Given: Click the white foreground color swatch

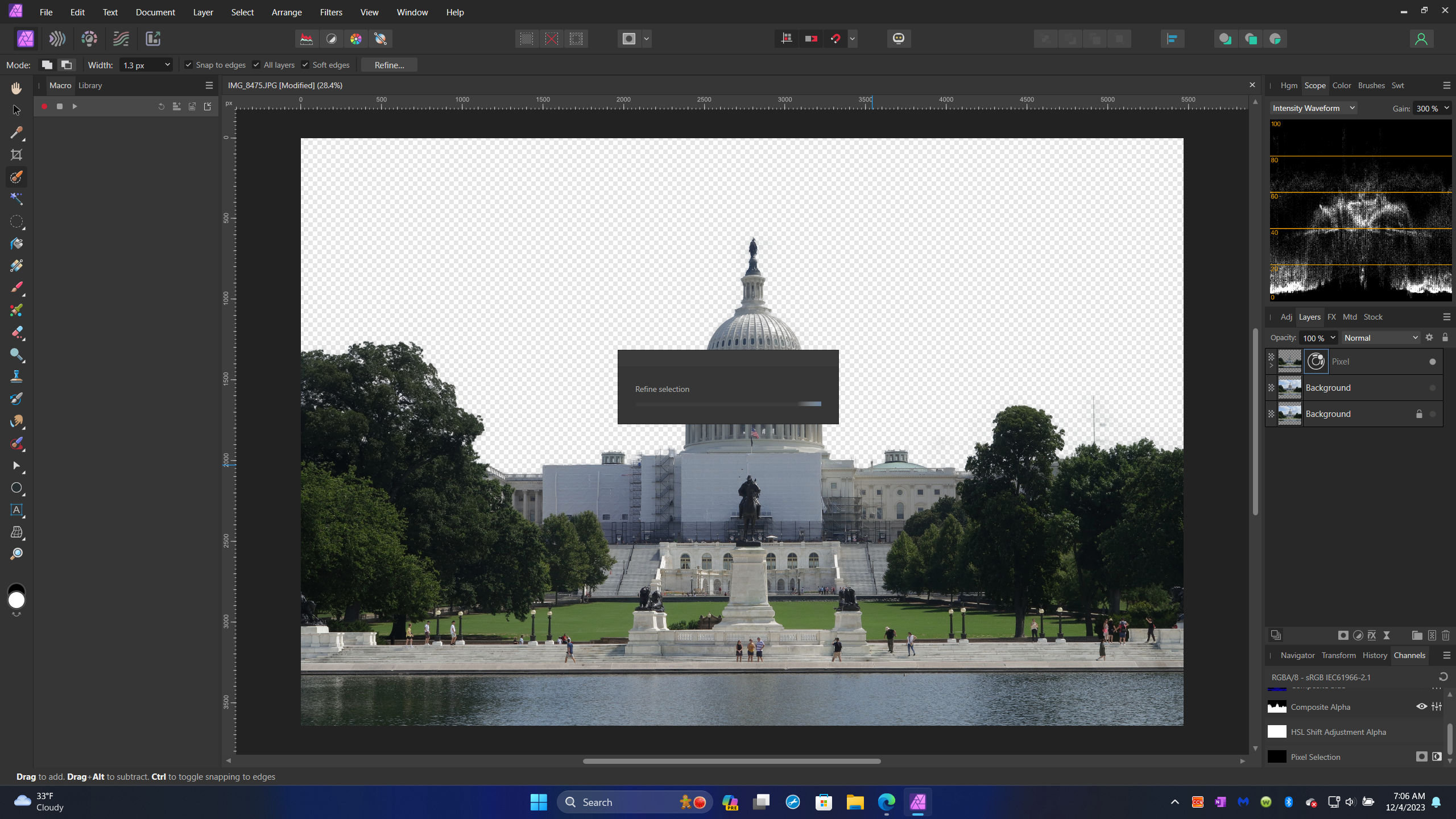Looking at the screenshot, I should pos(16,601).
